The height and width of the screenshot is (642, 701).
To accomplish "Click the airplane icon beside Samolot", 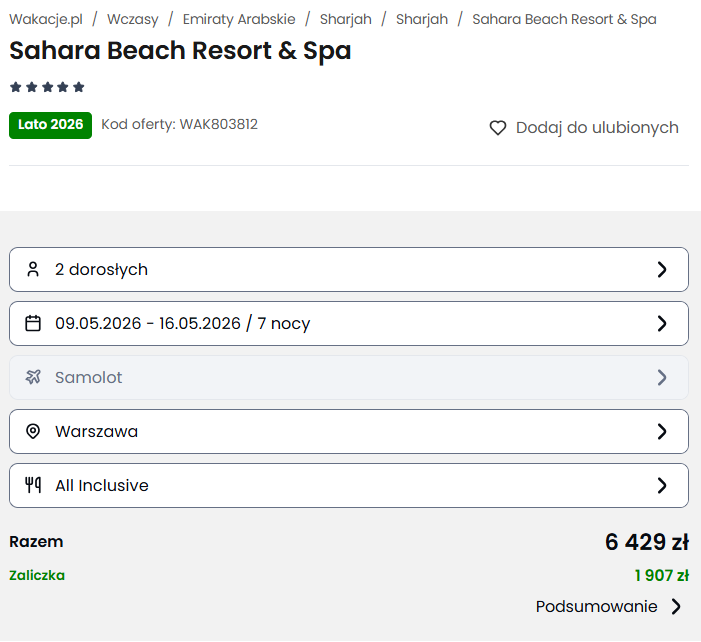I will pos(33,377).
